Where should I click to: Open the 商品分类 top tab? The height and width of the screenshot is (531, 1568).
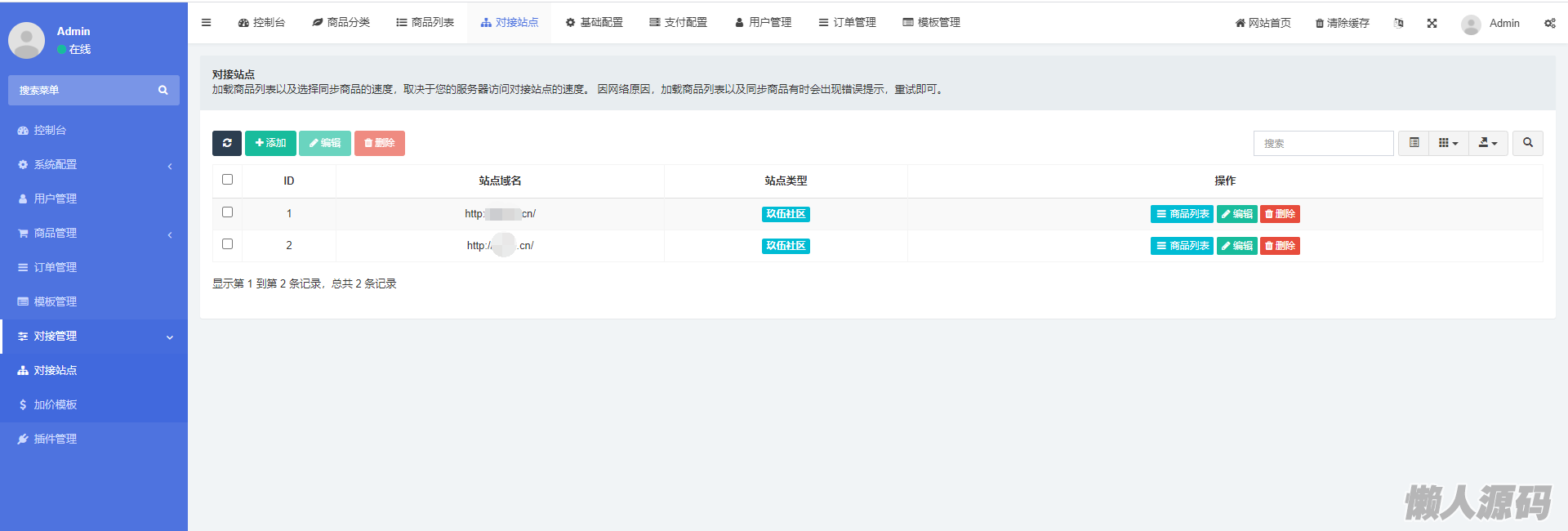341,23
